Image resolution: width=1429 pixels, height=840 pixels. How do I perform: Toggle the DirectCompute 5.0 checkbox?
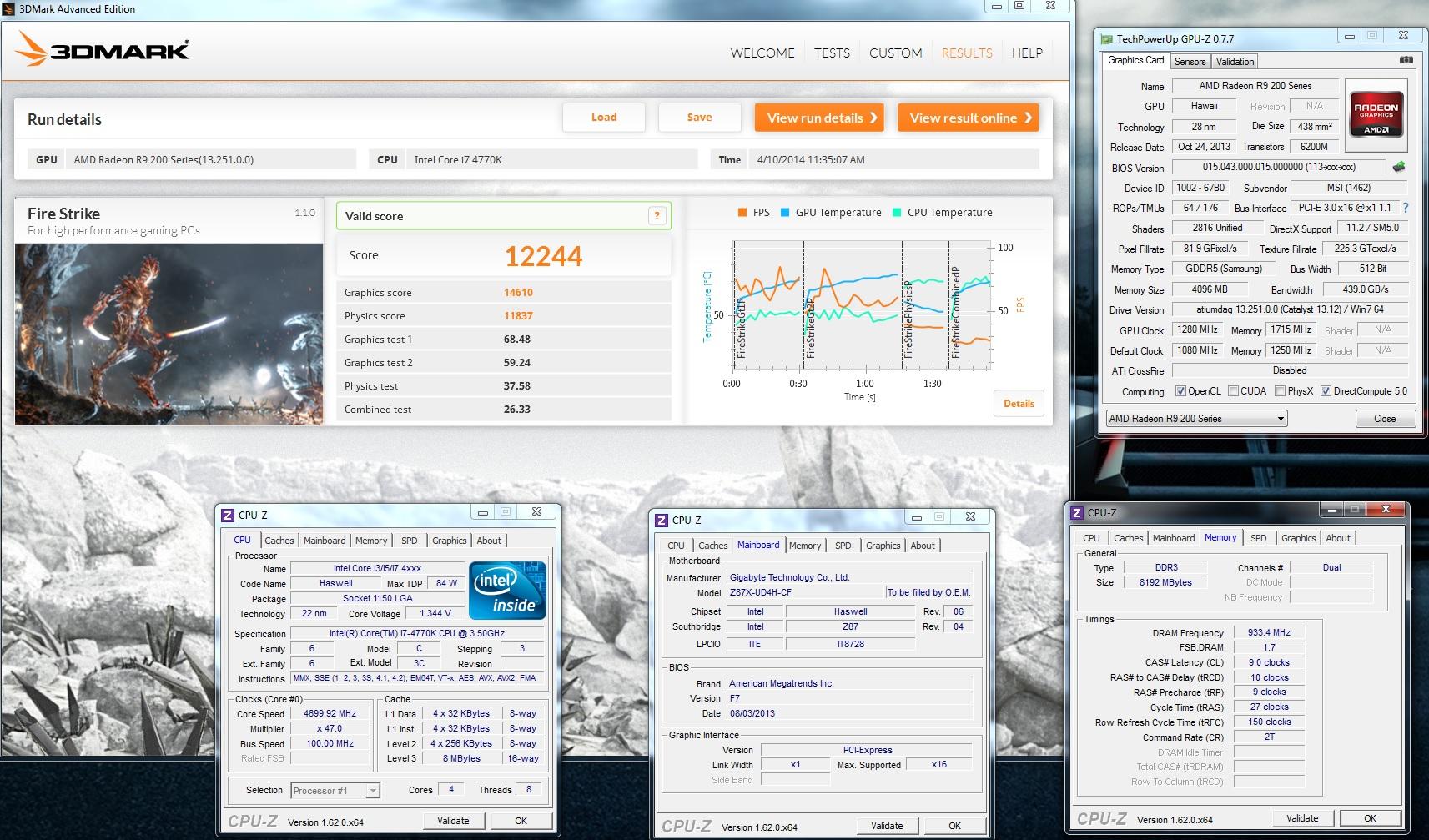point(1326,391)
